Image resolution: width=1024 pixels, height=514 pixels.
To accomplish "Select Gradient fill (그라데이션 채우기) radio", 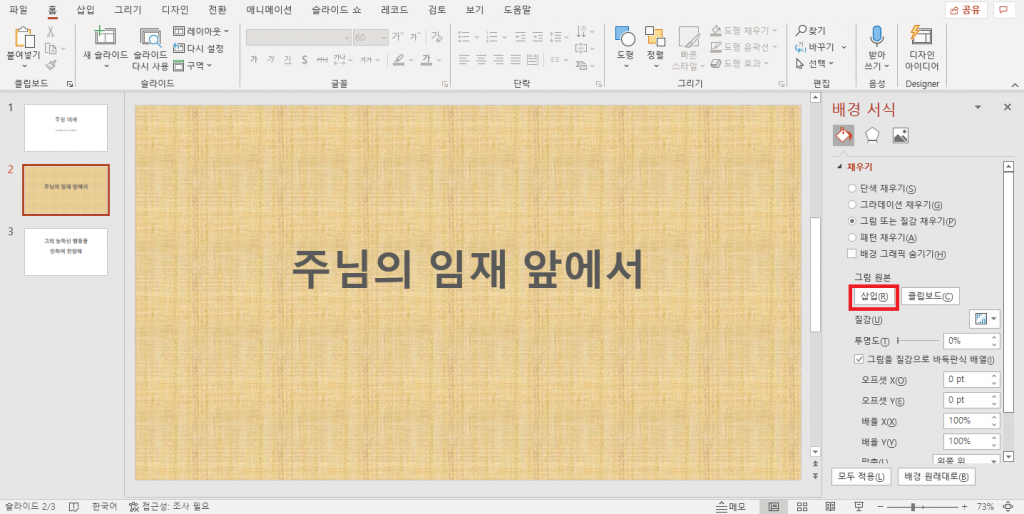I will [x=852, y=204].
